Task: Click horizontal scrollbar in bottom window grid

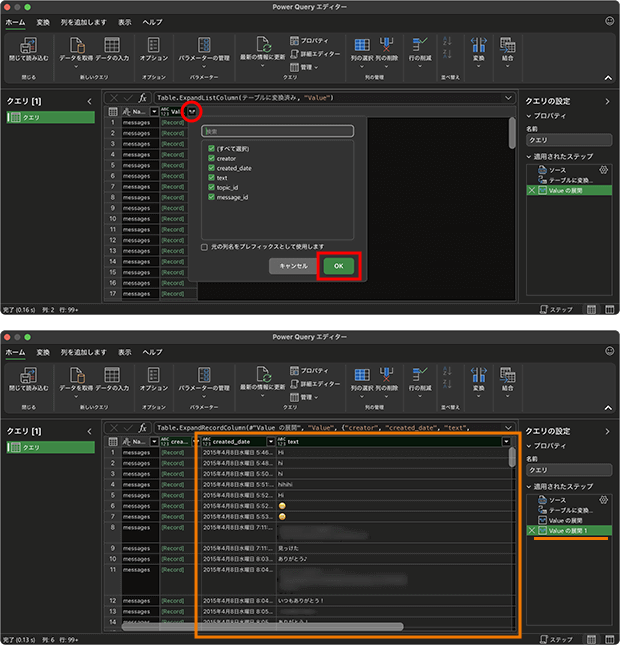Action: point(262,627)
